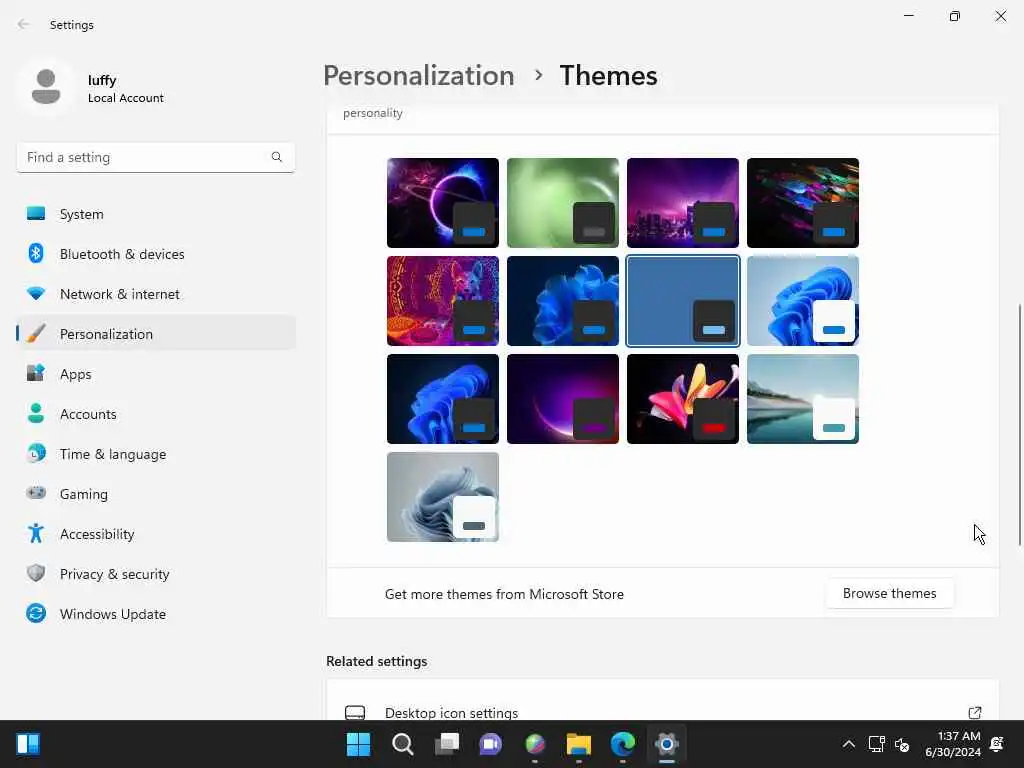Image resolution: width=1024 pixels, height=768 pixels.
Task: Click Browse themes button
Action: point(889,593)
